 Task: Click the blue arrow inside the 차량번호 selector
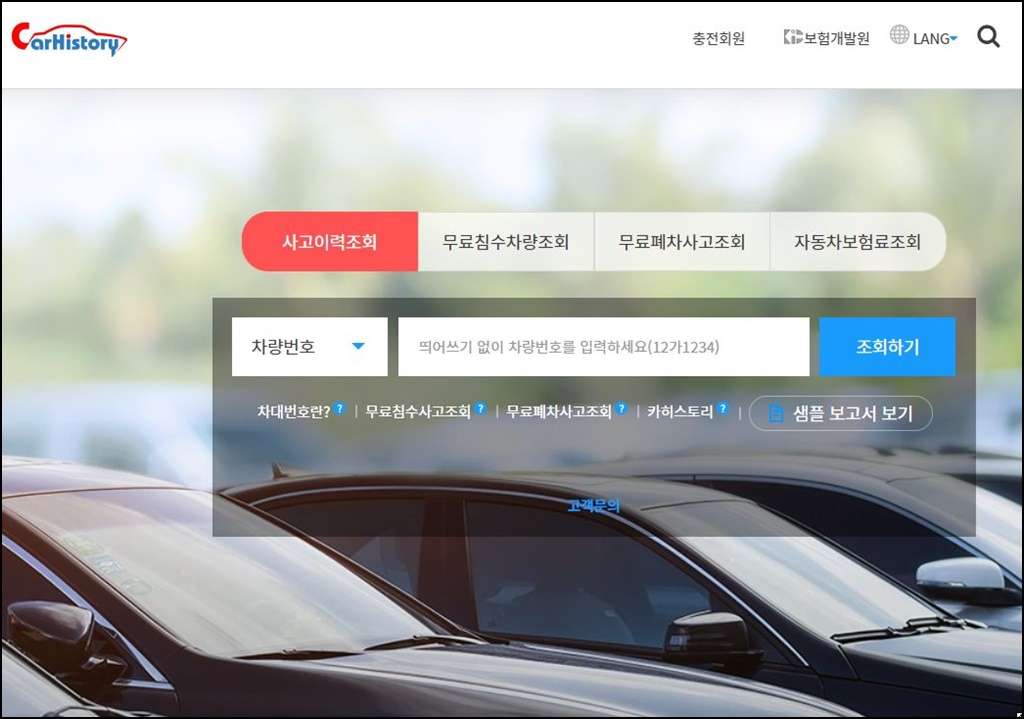click(x=360, y=346)
